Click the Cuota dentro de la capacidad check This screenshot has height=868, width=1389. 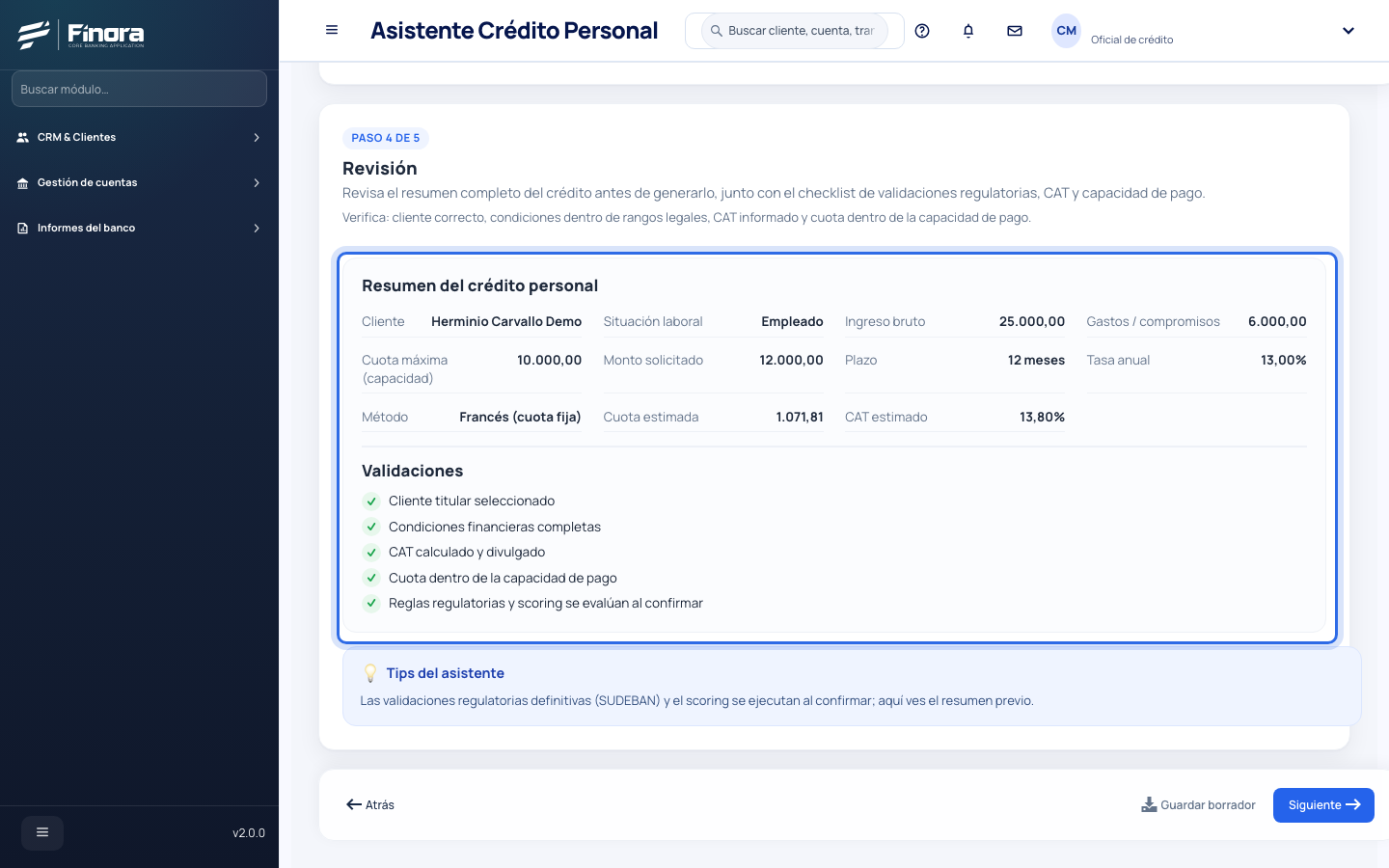371,578
